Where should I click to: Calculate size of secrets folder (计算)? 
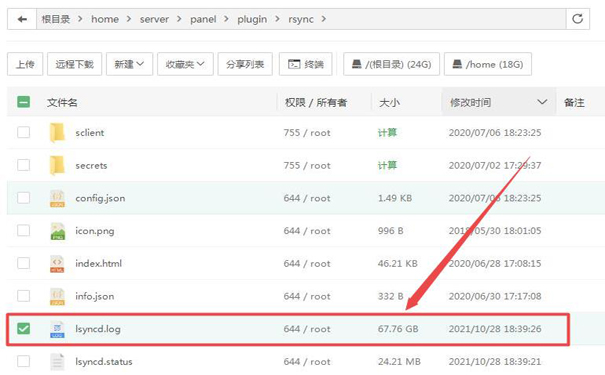387,166
